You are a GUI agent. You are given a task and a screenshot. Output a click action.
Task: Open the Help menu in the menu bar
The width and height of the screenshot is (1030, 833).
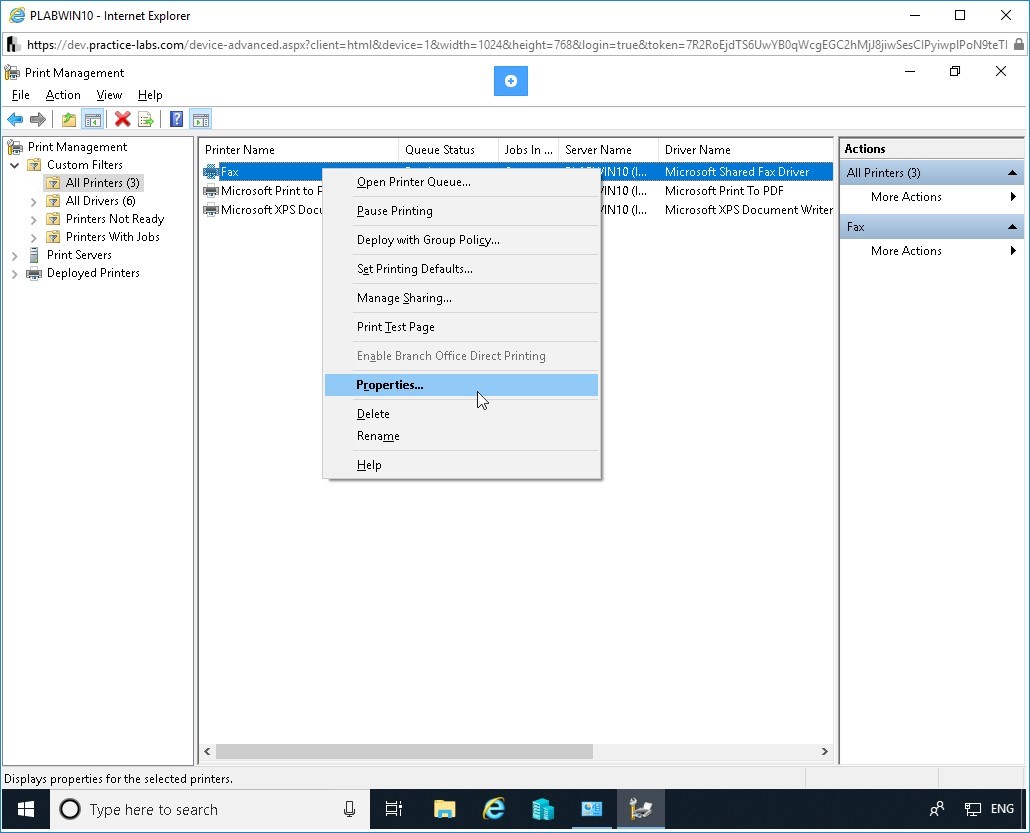(x=150, y=95)
